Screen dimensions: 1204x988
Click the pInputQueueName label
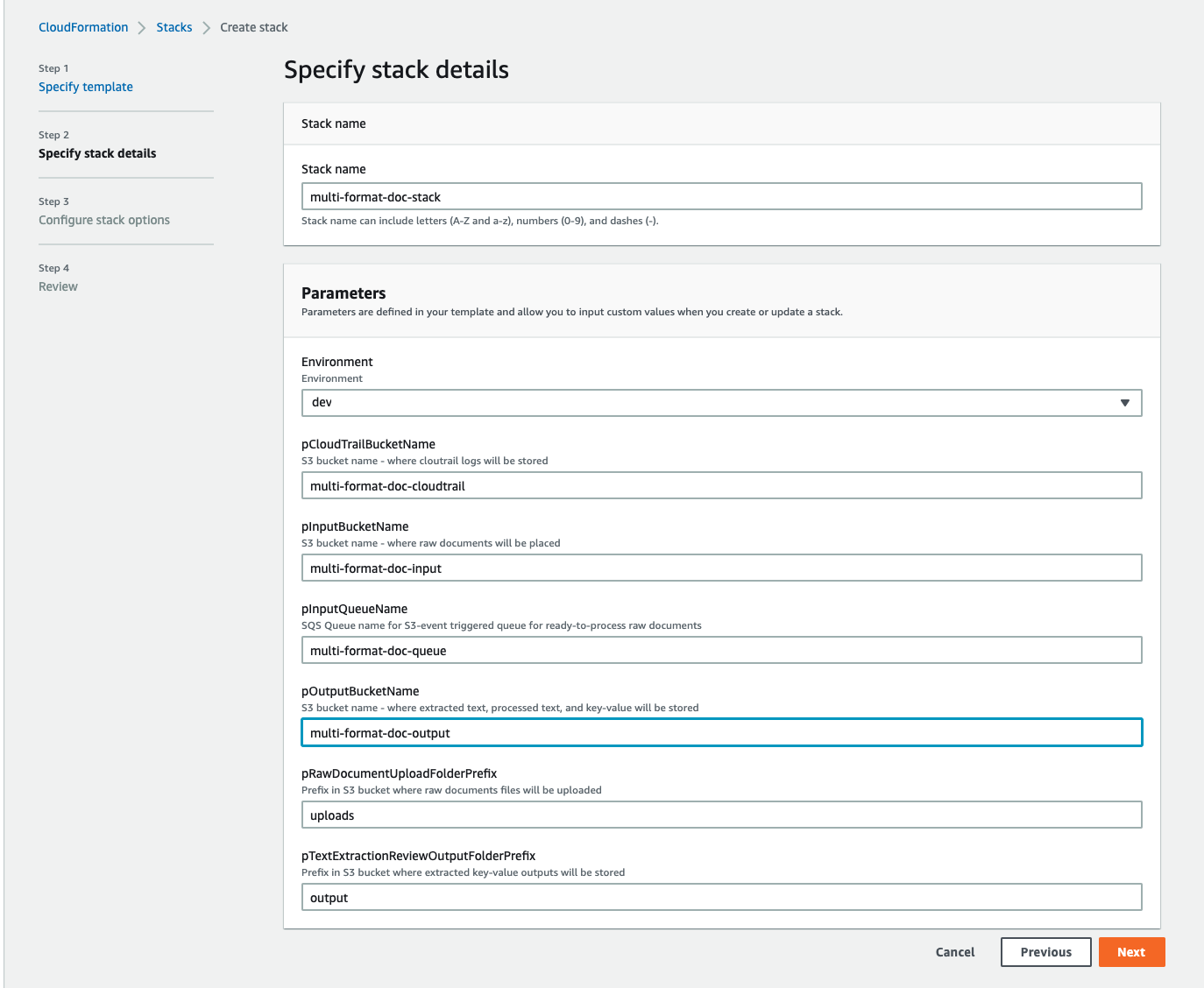(x=354, y=609)
